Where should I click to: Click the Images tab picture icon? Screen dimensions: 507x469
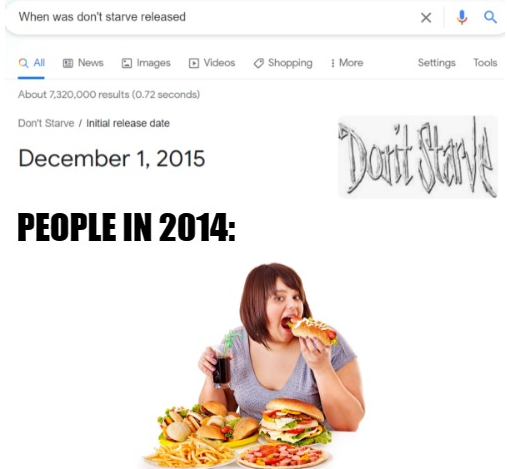tap(127, 63)
